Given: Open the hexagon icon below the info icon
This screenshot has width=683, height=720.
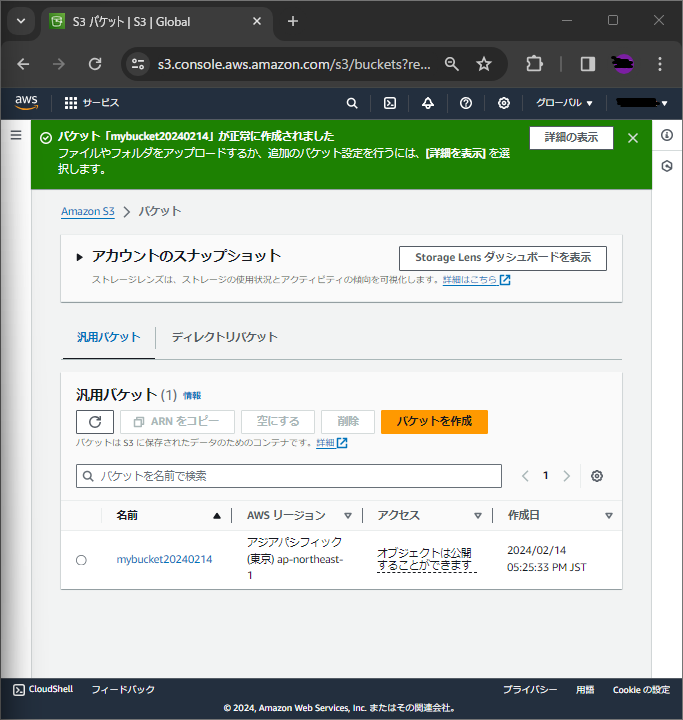Looking at the screenshot, I should (x=667, y=166).
